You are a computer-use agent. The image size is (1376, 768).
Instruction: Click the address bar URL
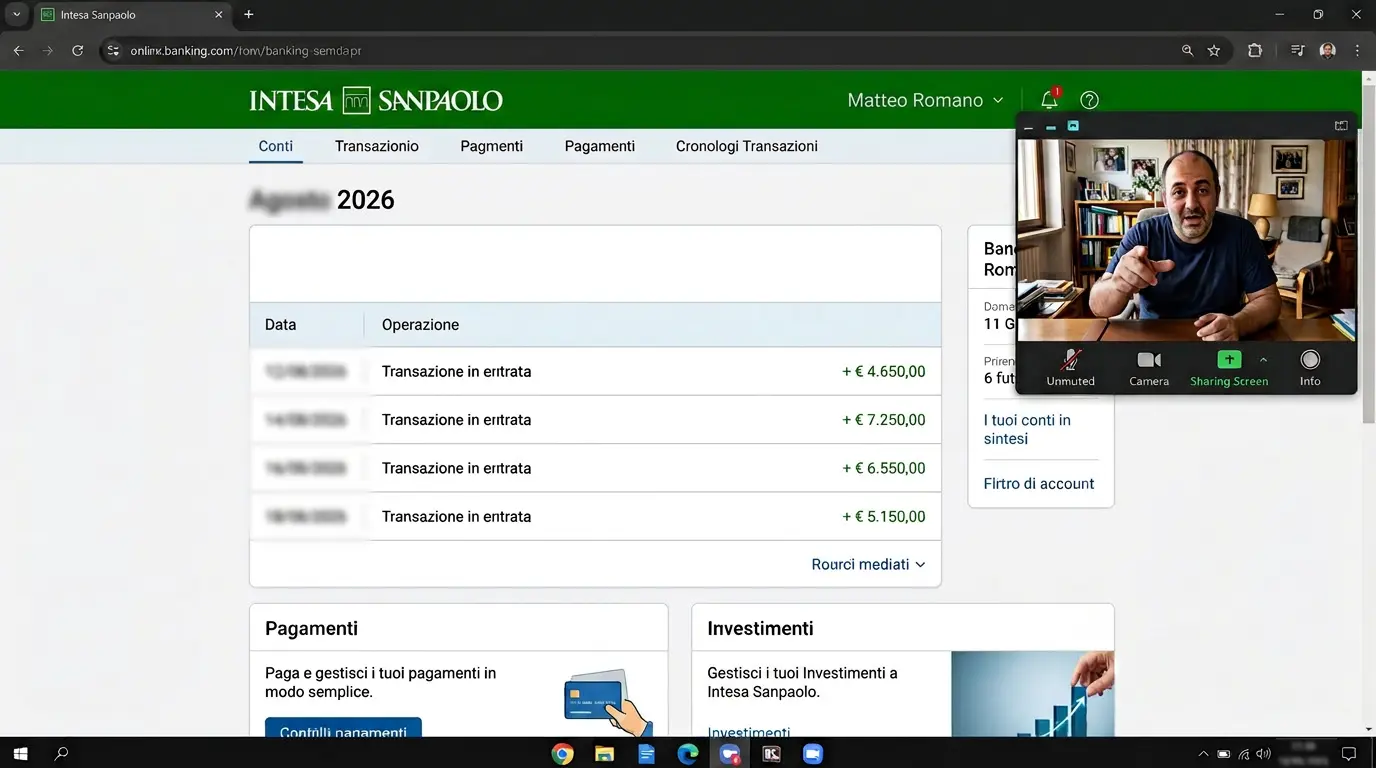[x=246, y=50]
